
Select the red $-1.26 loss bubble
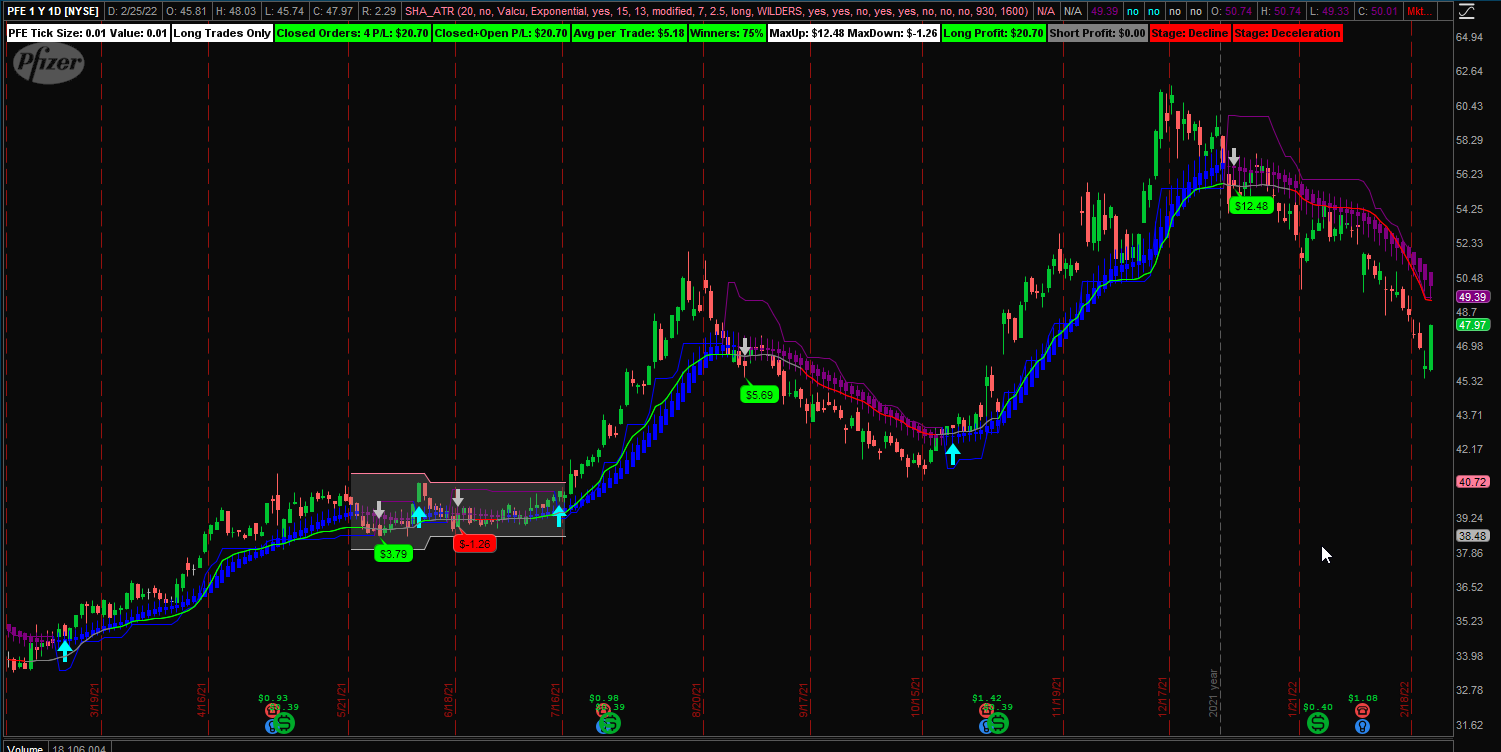[x=474, y=544]
